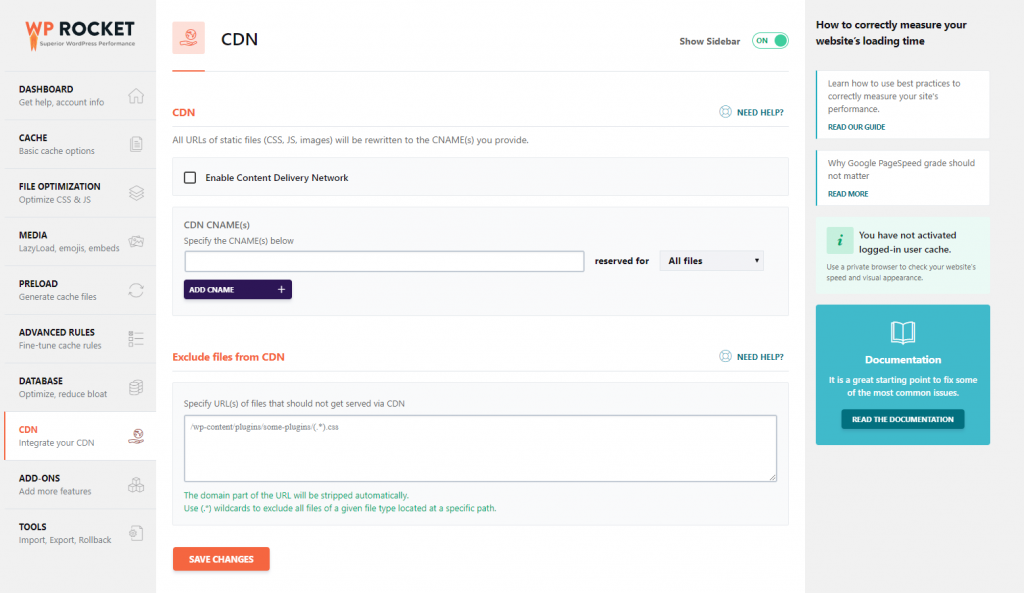Click the Add-ons cubes icon
The height and width of the screenshot is (593, 1024).
coord(136,485)
